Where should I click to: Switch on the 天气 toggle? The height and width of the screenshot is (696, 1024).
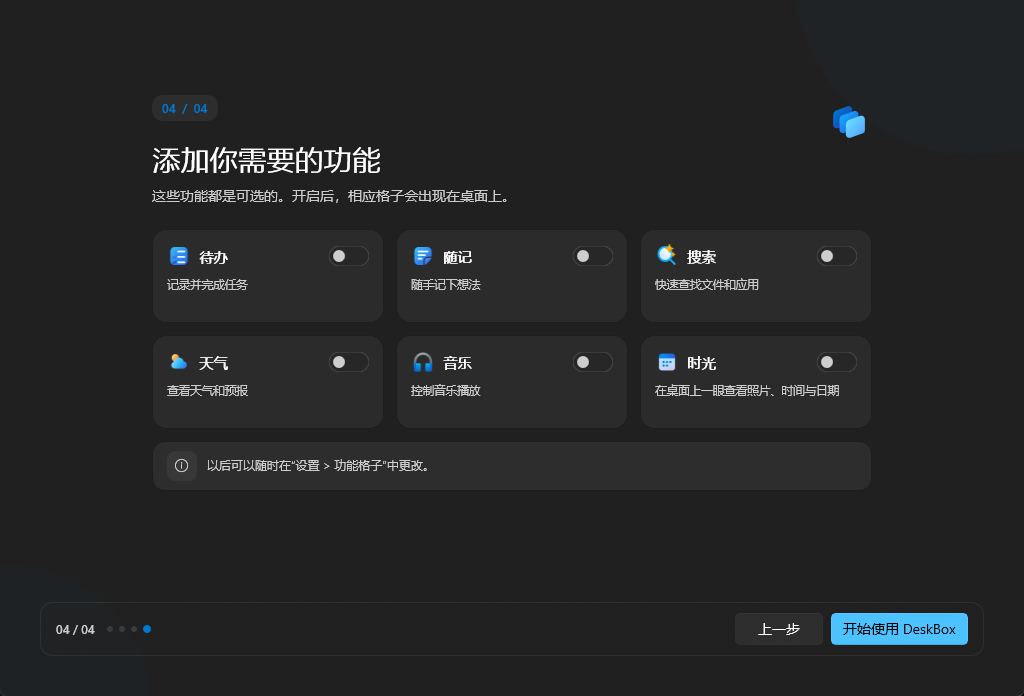349,362
